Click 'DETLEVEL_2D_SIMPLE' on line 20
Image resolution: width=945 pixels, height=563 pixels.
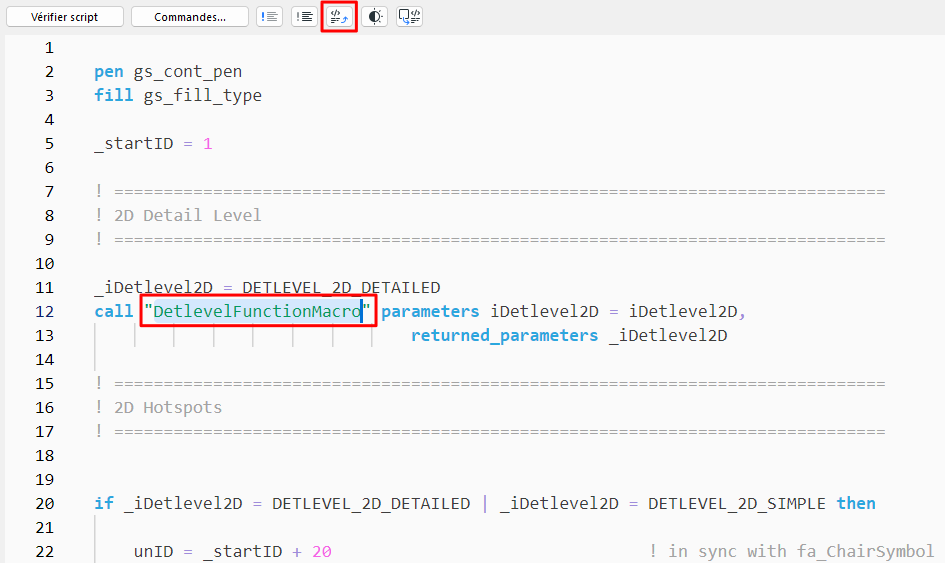[x=736, y=503]
